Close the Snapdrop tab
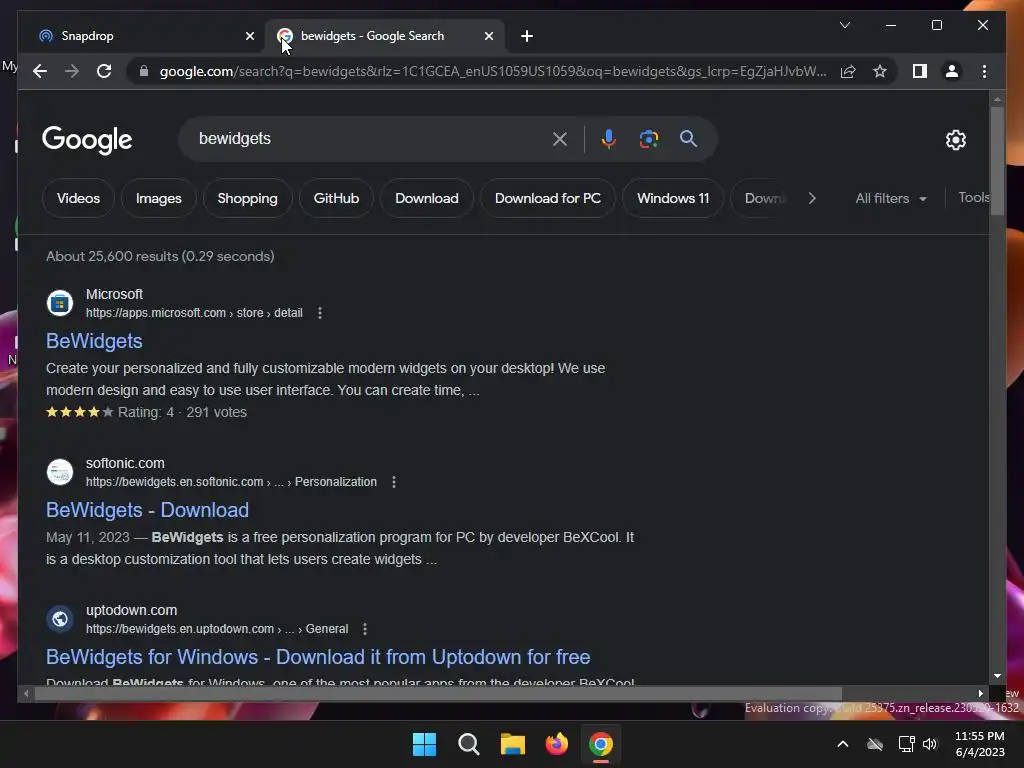The image size is (1024, 768). [x=249, y=36]
